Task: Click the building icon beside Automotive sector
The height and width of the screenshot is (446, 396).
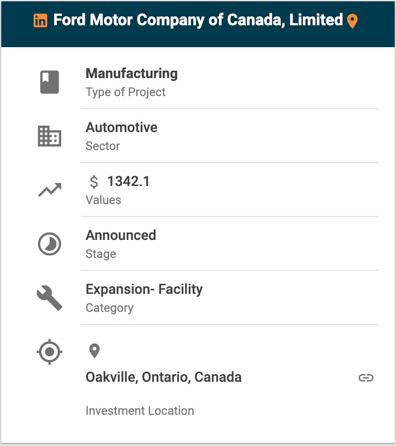Action: click(x=49, y=136)
